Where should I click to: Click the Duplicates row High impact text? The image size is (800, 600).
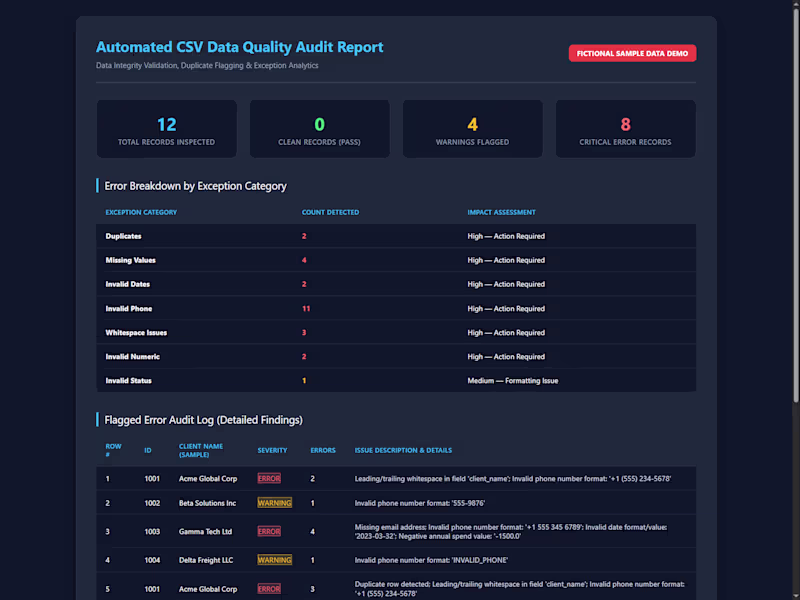click(x=506, y=236)
